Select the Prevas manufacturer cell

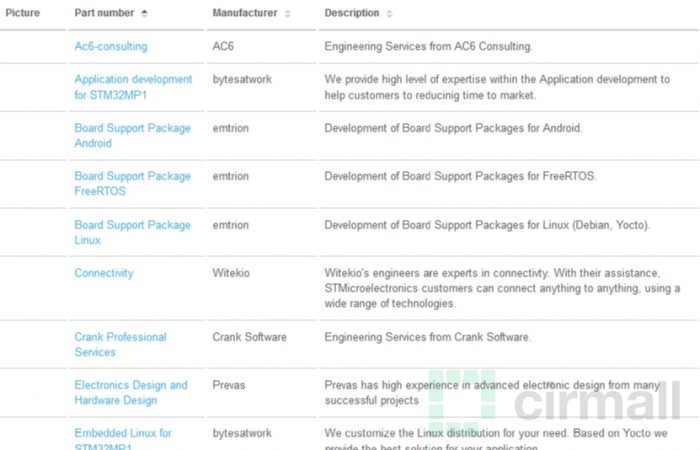point(229,385)
